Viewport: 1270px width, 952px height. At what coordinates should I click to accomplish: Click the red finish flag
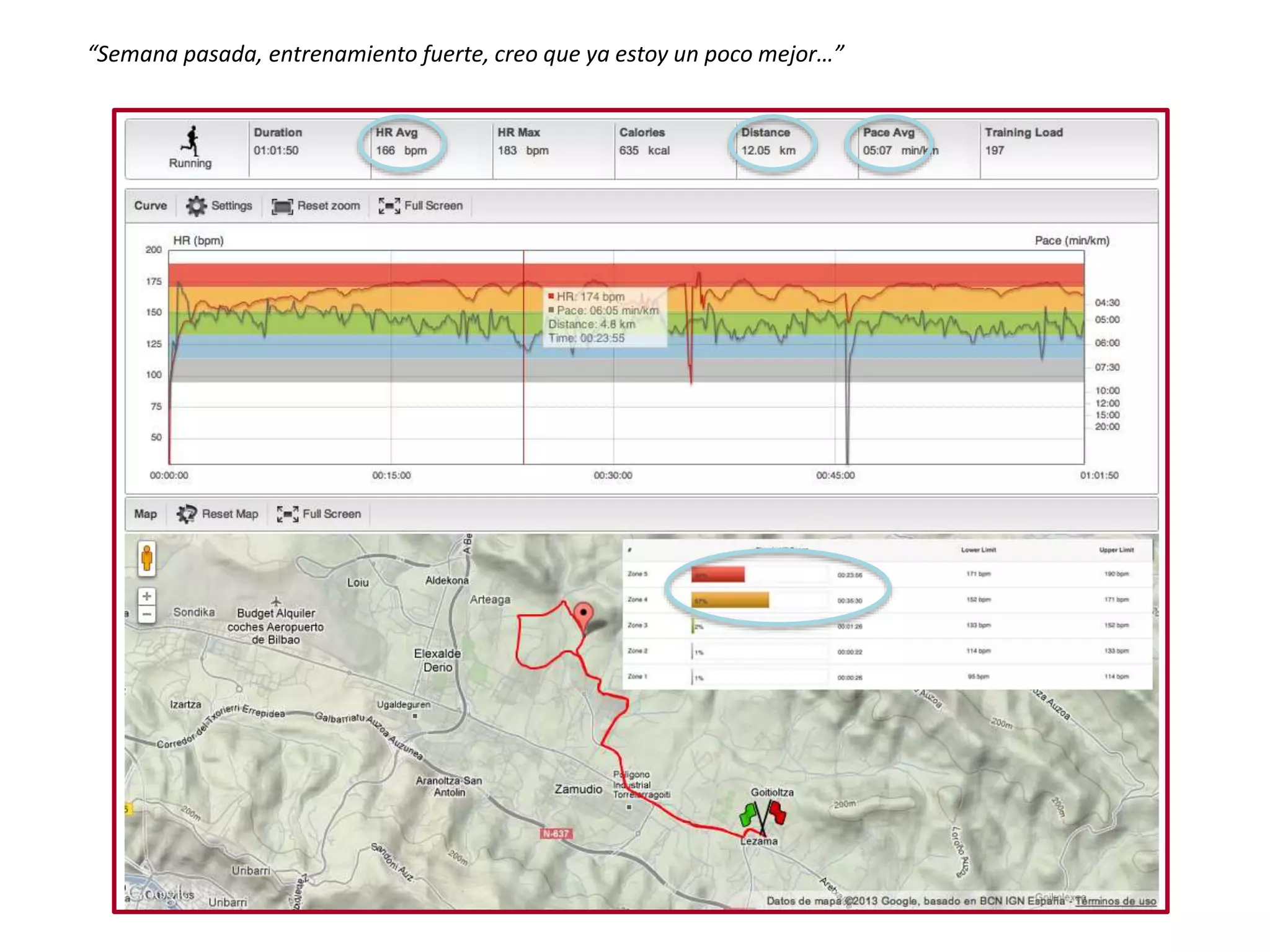[x=777, y=812]
